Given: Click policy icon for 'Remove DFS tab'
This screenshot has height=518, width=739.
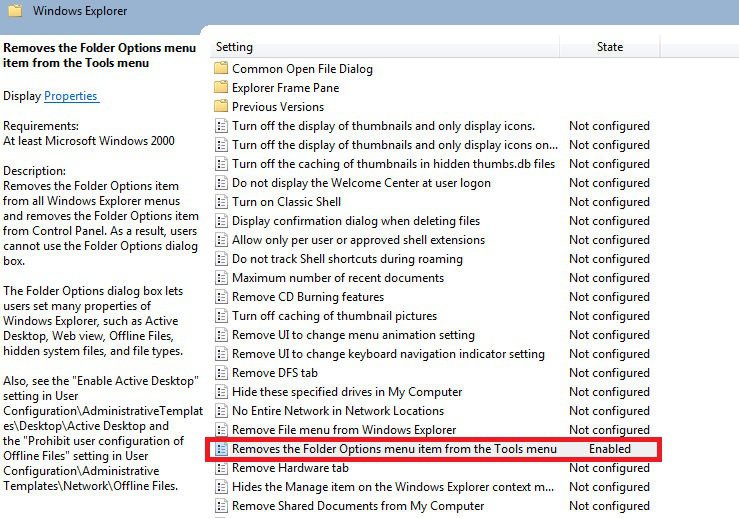Looking at the screenshot, I should click(221, 373).
